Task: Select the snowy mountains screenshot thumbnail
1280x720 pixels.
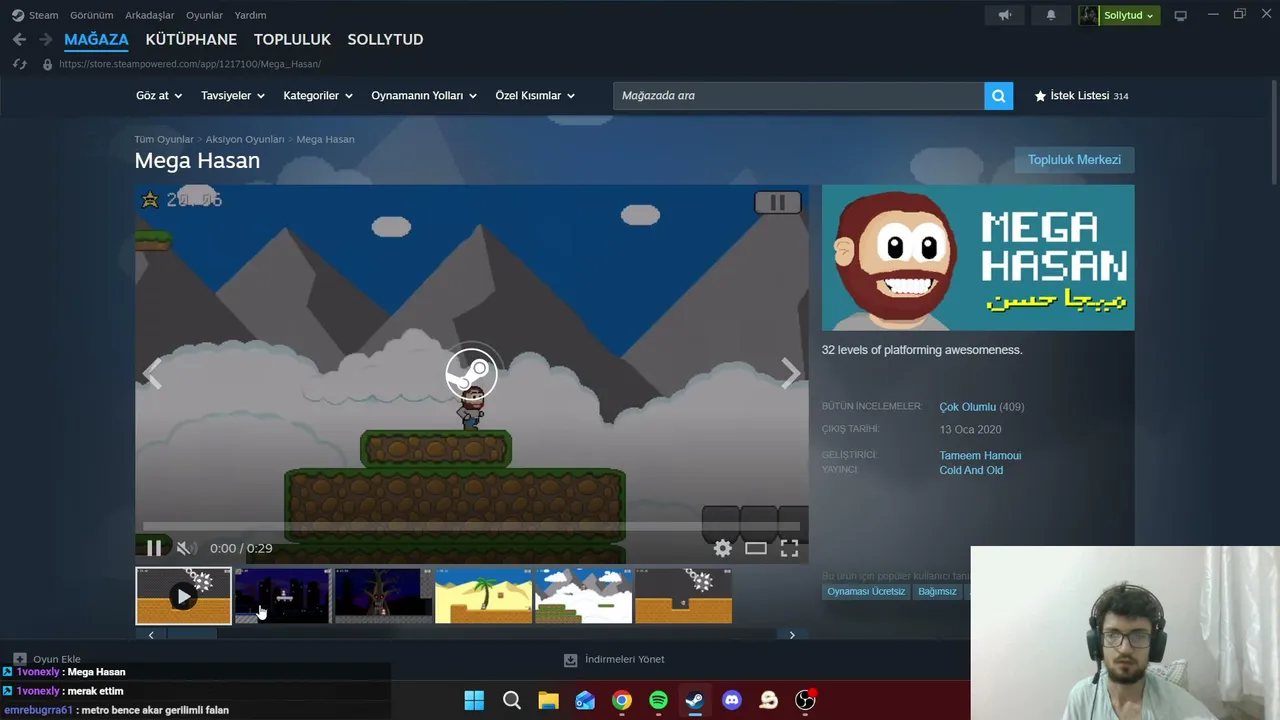Action: [584, 596]
